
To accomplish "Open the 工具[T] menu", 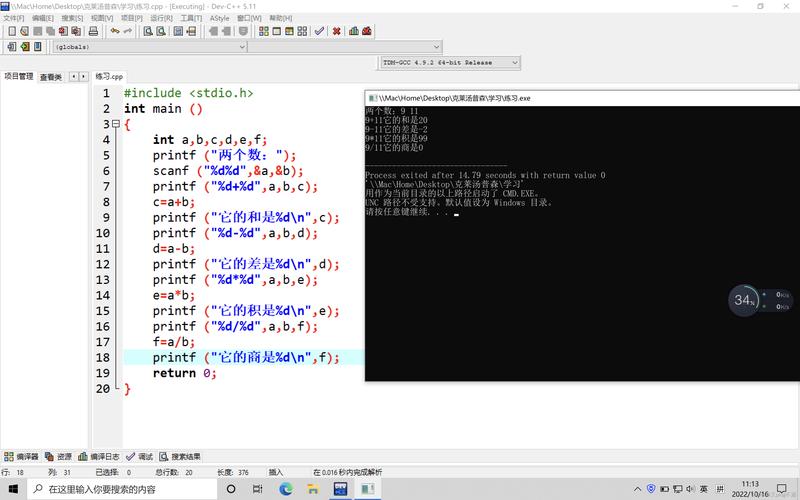I will (x=190, y=18).
